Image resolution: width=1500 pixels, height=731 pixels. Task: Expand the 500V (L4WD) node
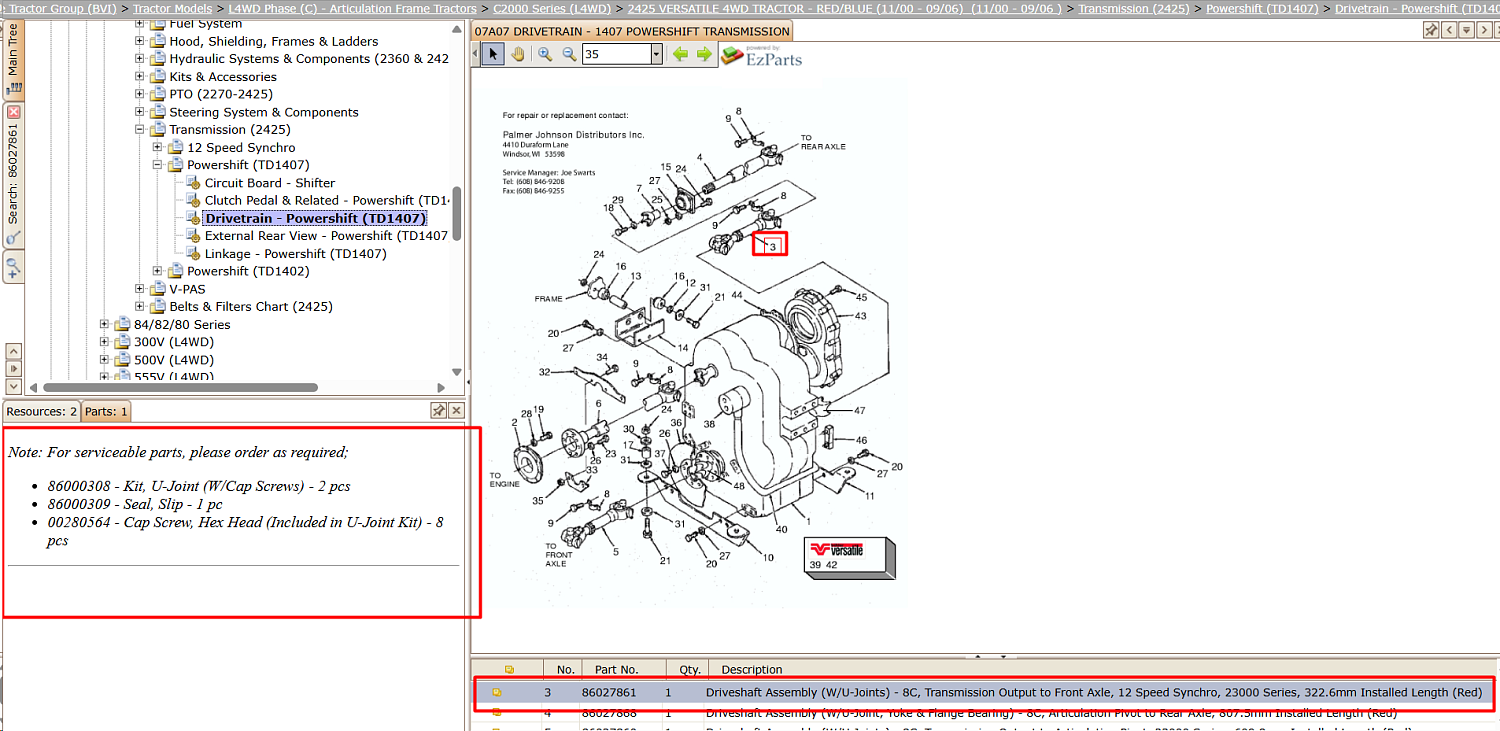click(x=105, y=360)
